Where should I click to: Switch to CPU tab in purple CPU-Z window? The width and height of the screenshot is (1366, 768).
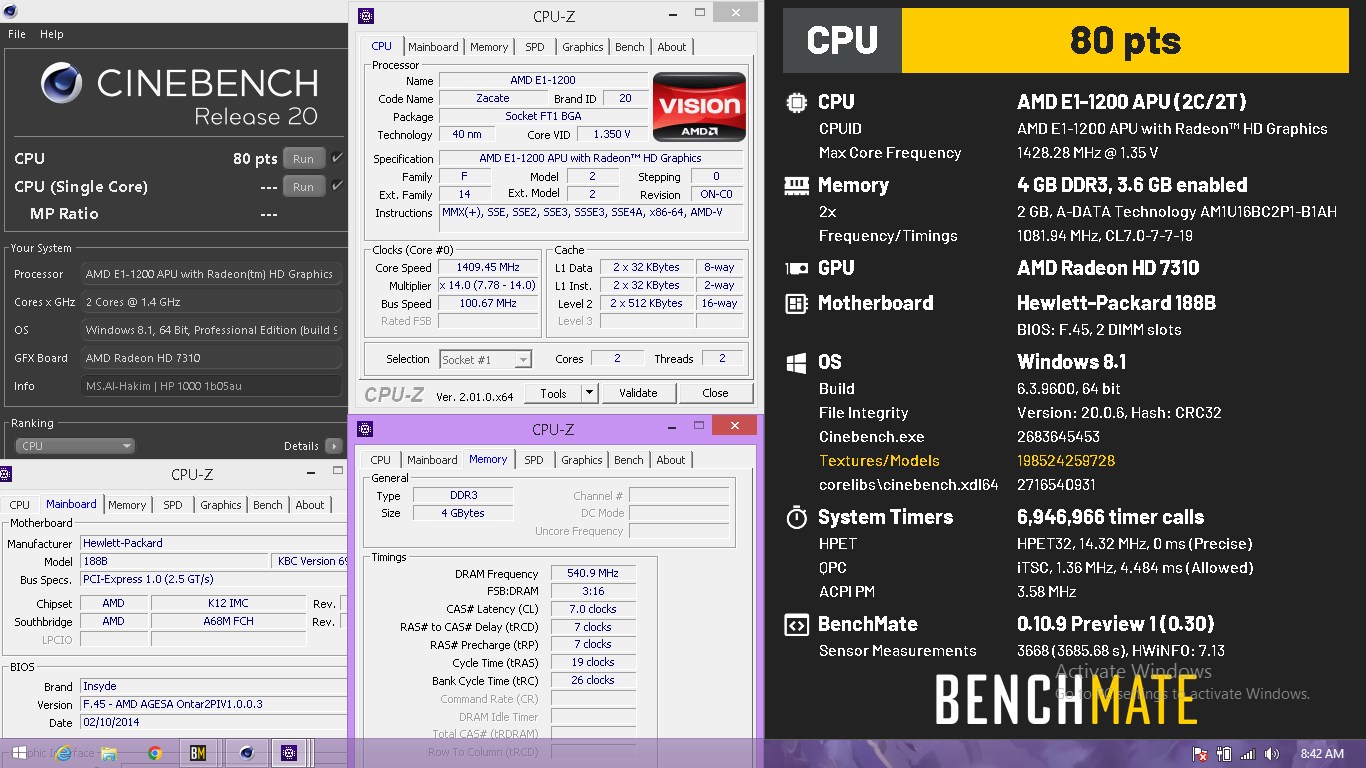(x=381, y=460)
